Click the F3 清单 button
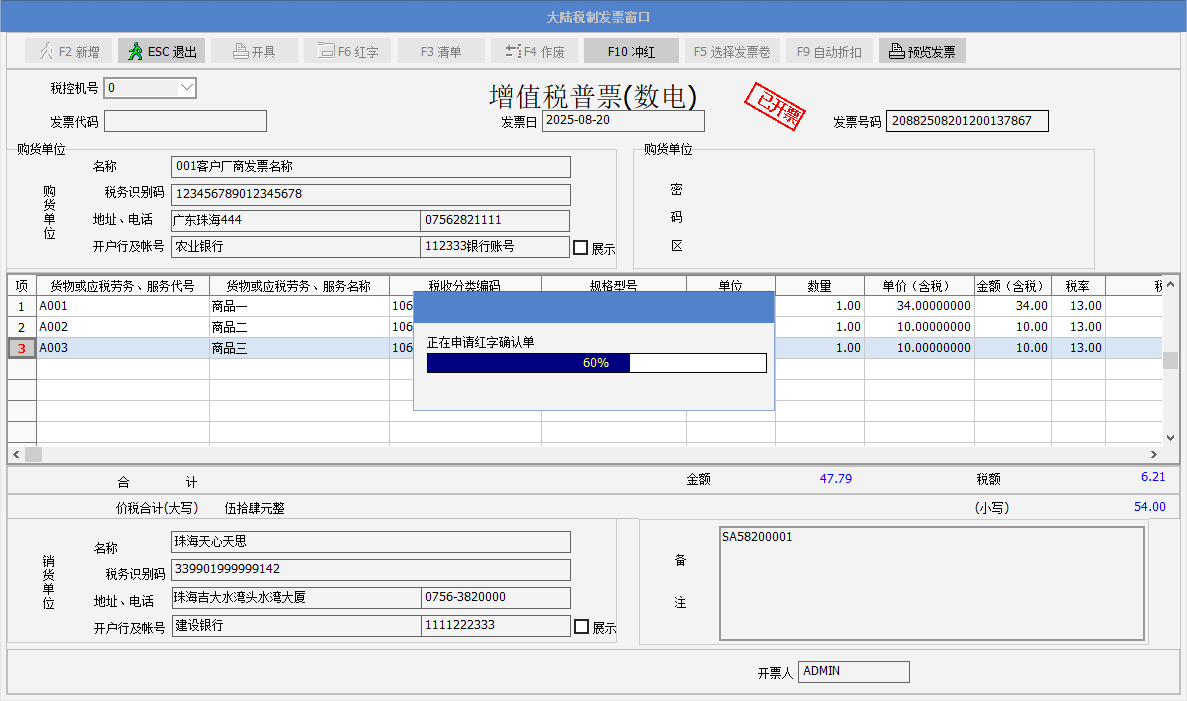This screenshot has height=701, width=1187. click(440, 51)
